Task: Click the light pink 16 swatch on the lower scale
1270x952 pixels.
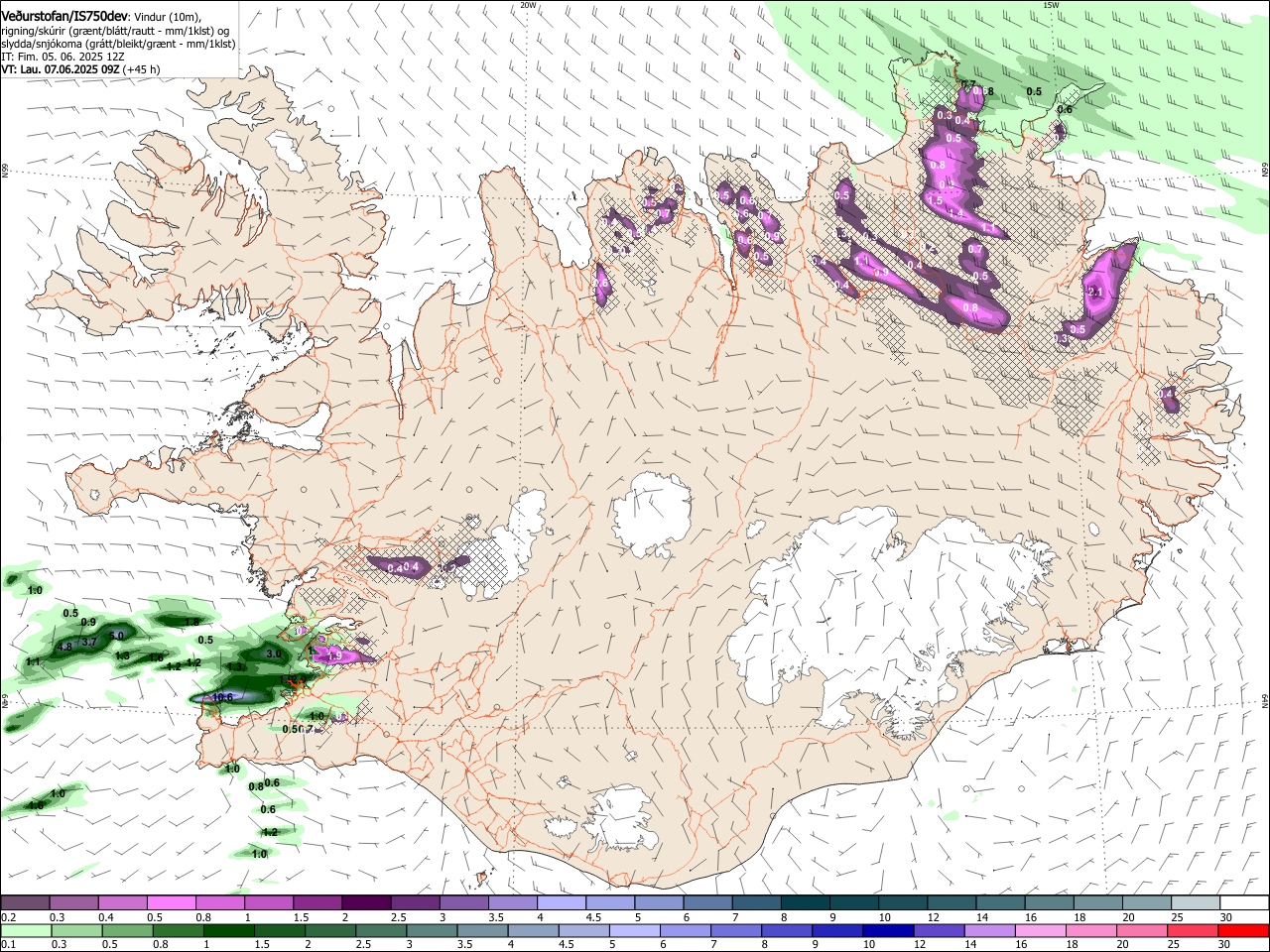Action: (x=1040, y=931)
